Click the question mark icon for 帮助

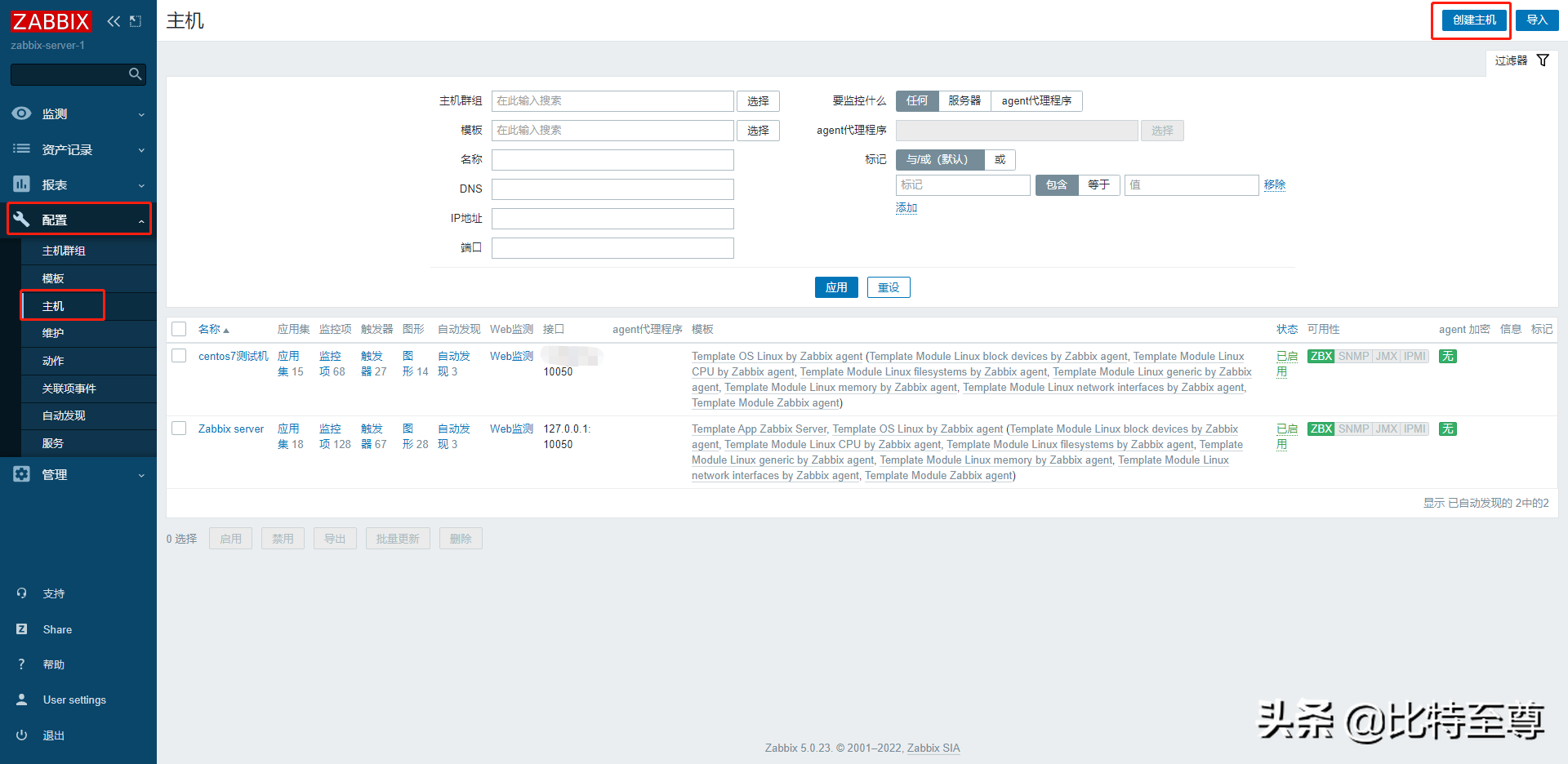(x=22, y=664)
